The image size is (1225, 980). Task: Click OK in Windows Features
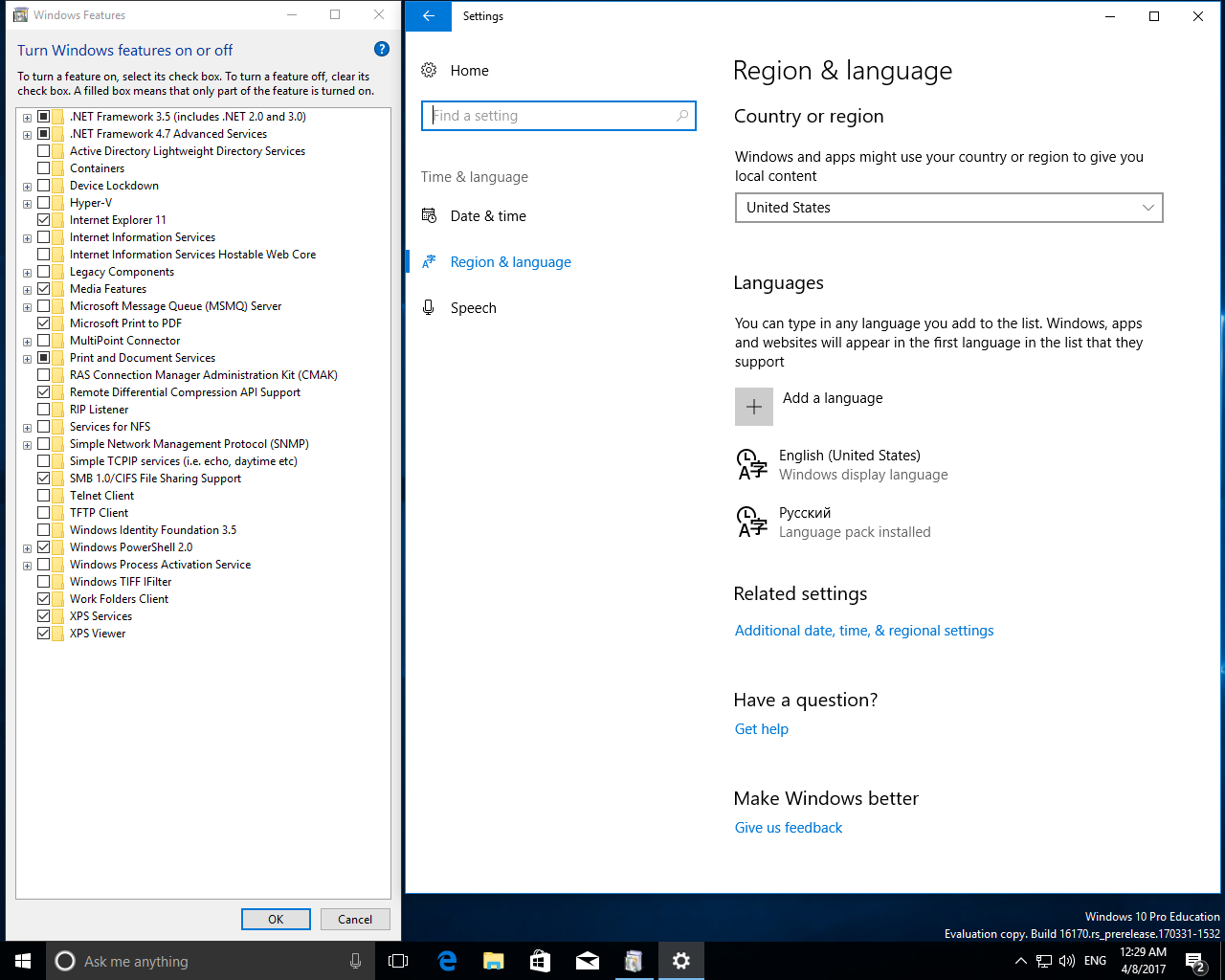(x=276, y=919)
